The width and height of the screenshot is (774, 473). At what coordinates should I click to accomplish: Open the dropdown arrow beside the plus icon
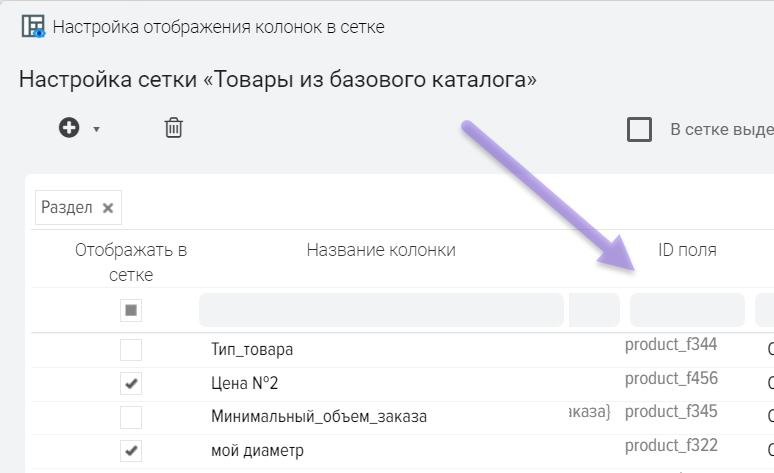point(97,129)
